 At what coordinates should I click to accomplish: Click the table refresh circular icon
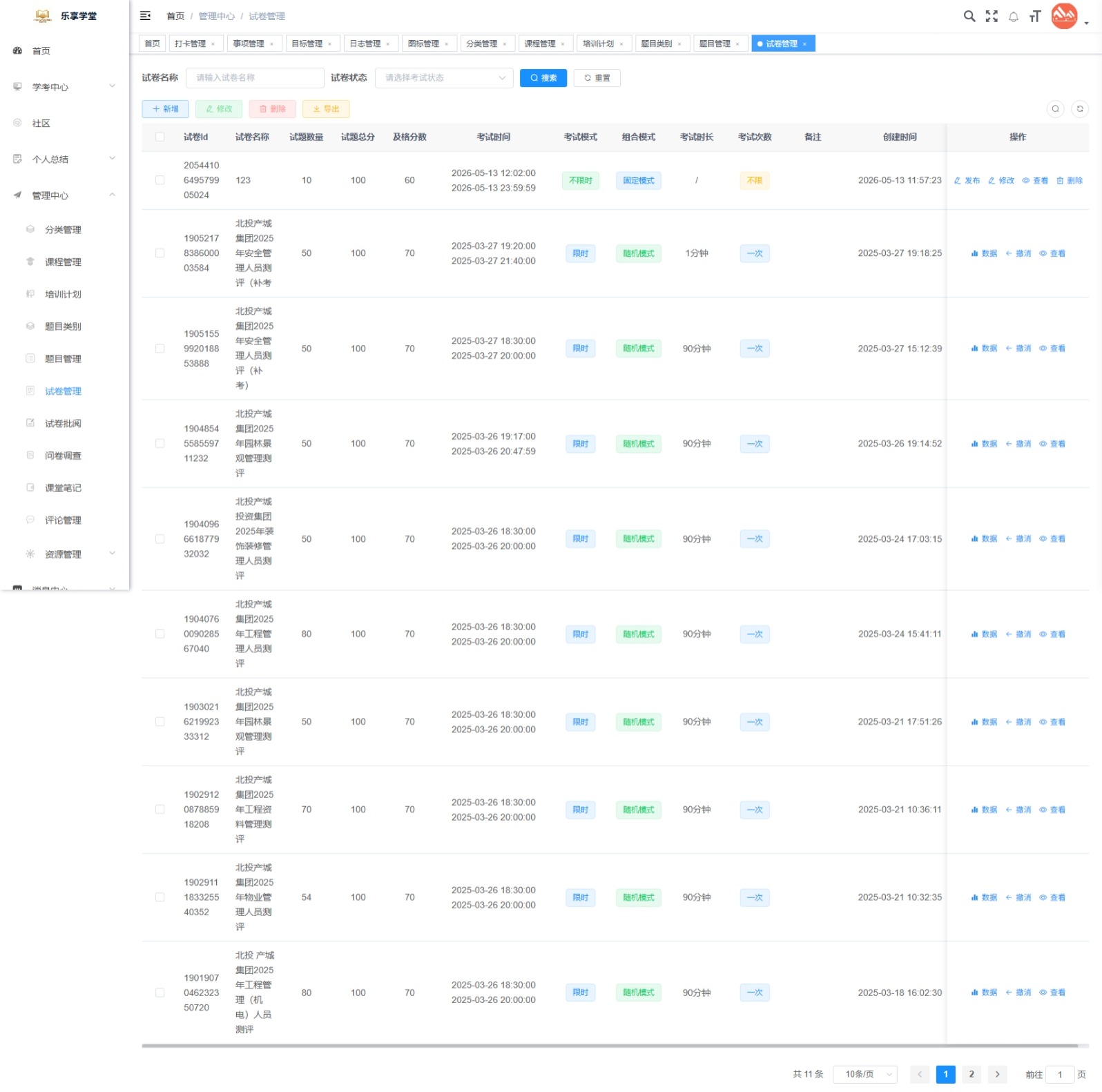(x=1080, y=108)
